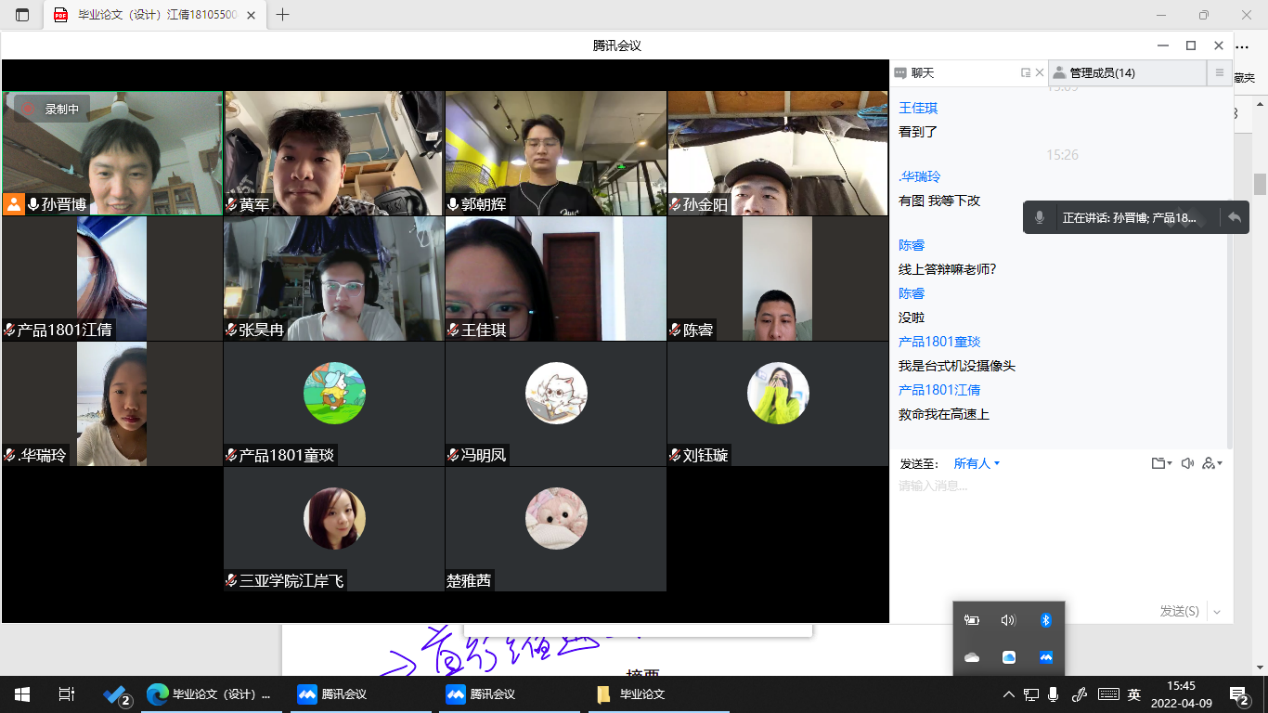Viewport: 1268px width, 713px height.
Task: Click the battery power icon in tray popup
Action: pyautogui.click(x=971, y=620)
